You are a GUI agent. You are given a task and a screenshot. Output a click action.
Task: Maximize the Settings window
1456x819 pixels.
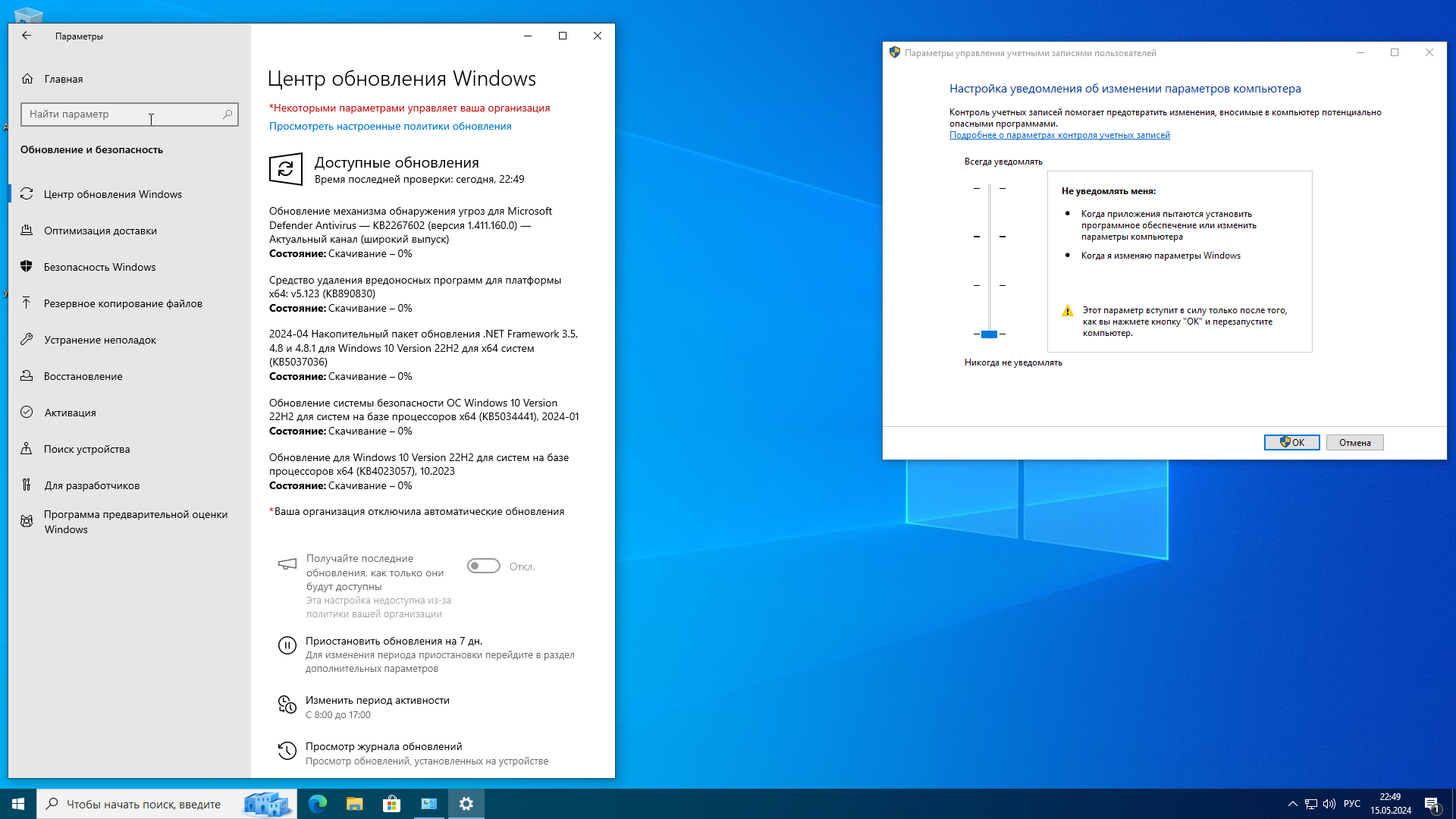[x=563, y=36]
